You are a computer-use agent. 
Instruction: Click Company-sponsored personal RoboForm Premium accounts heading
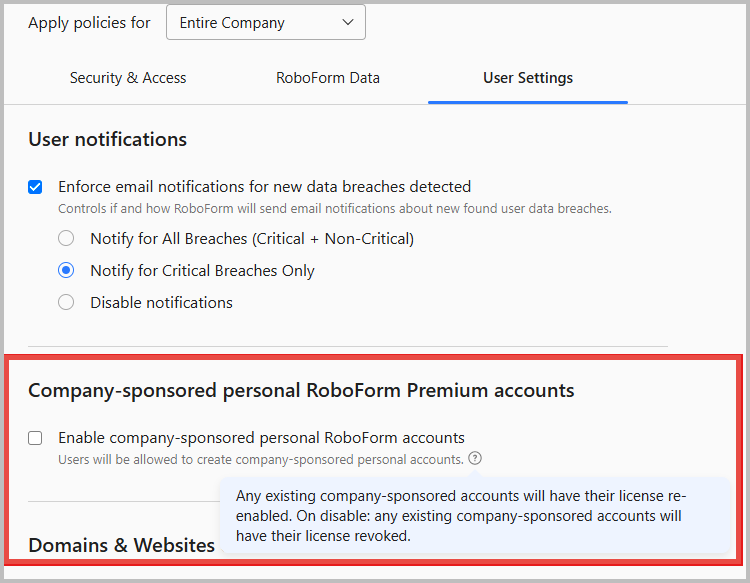301,390
